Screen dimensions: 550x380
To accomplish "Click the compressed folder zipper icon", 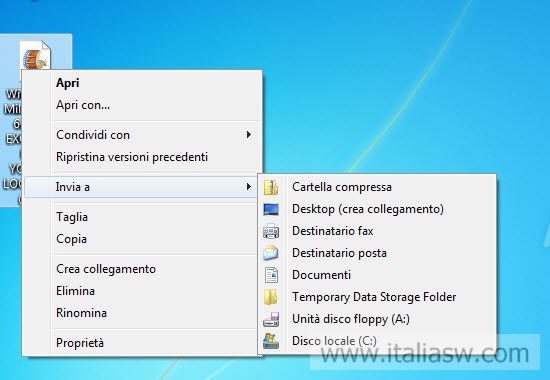I will pyautogui.click(x=271, y=187).
